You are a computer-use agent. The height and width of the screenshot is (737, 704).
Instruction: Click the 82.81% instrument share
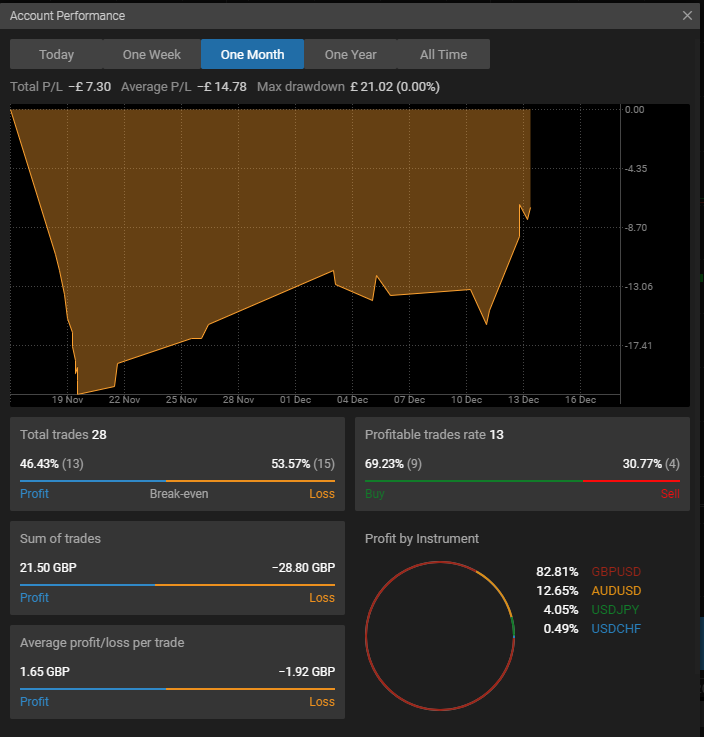[x=557, y=572]
